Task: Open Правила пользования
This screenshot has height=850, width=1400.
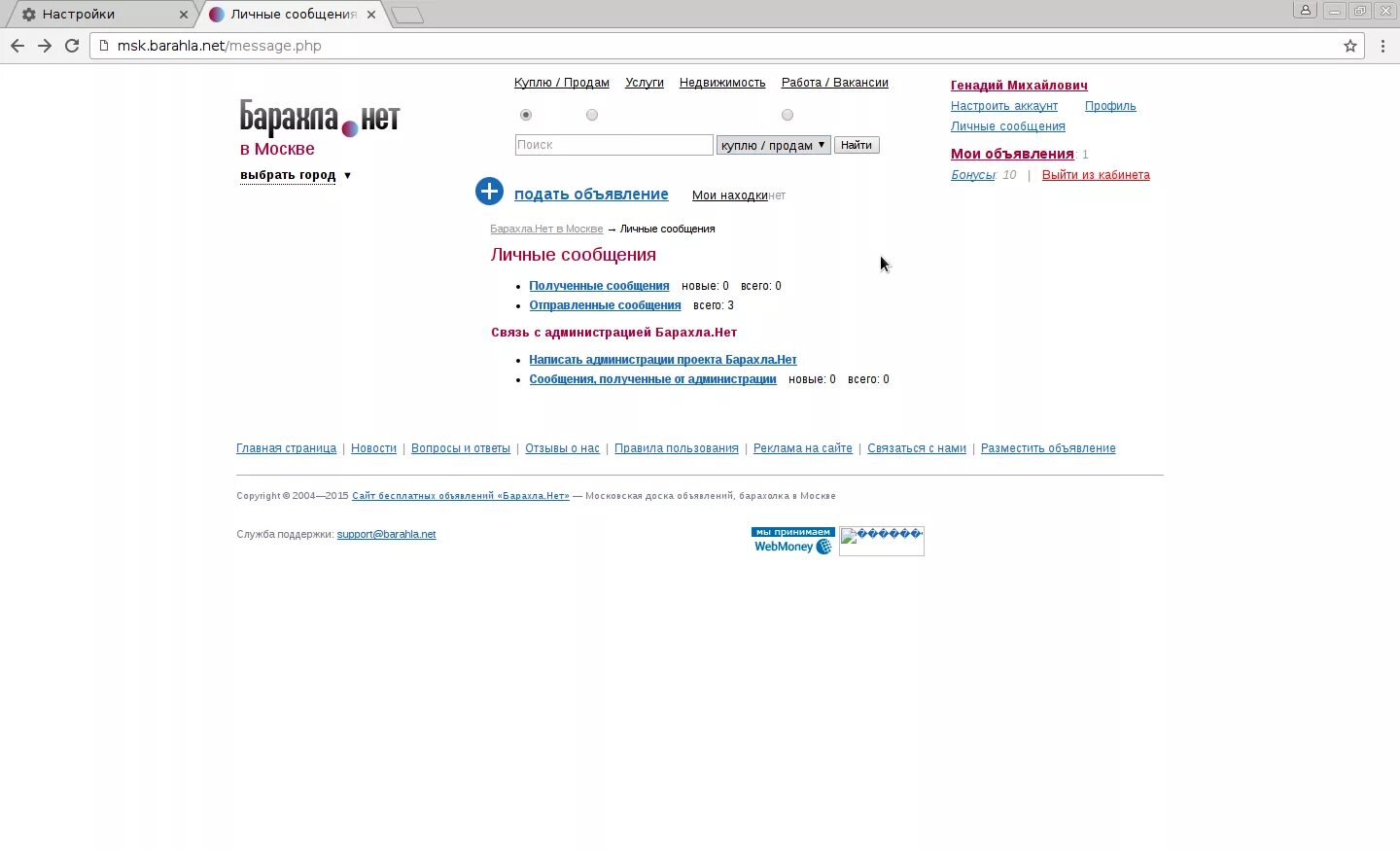Action: coord(677,448)
